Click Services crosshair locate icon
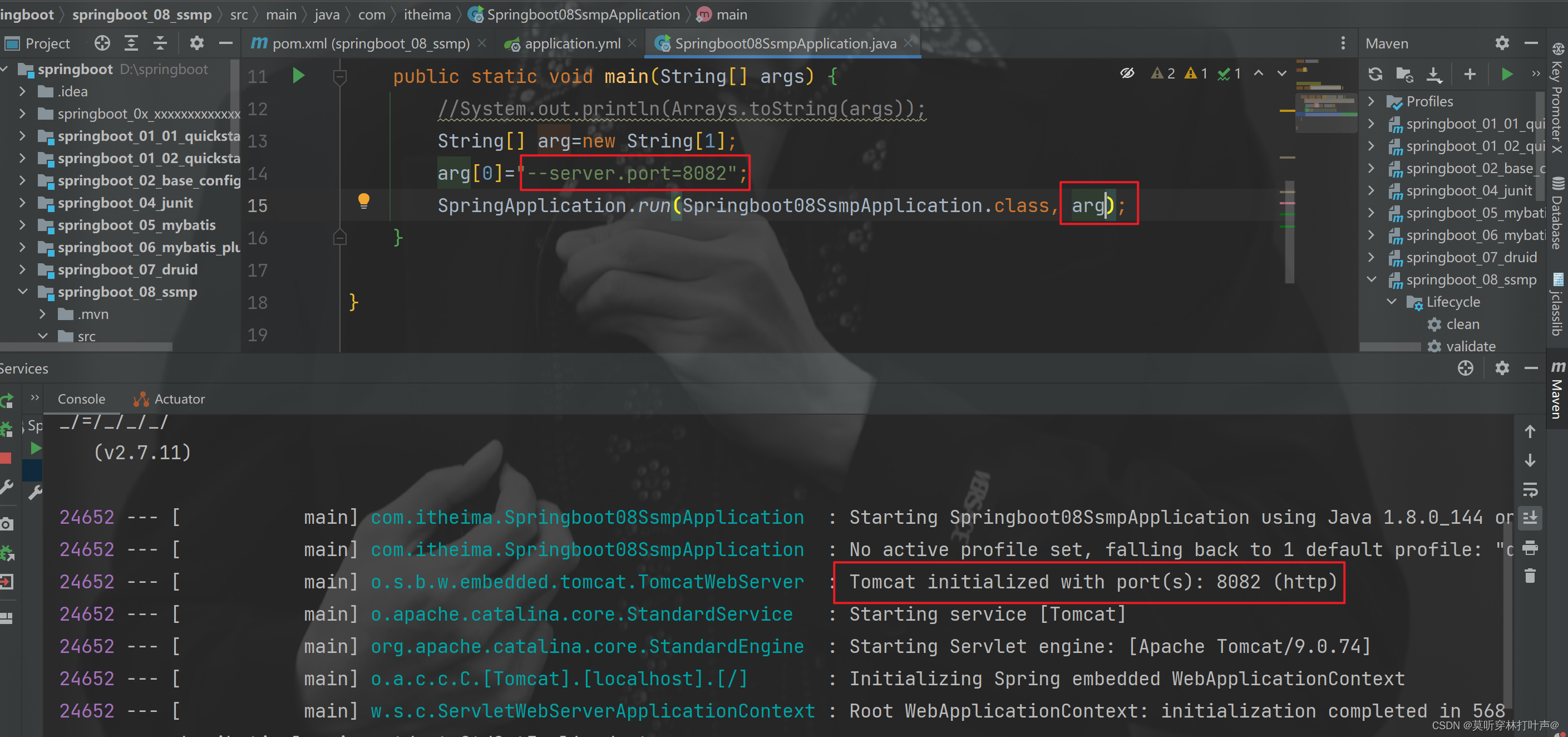The width and height of the screenshot is (1568, 737). [1465, 368]
